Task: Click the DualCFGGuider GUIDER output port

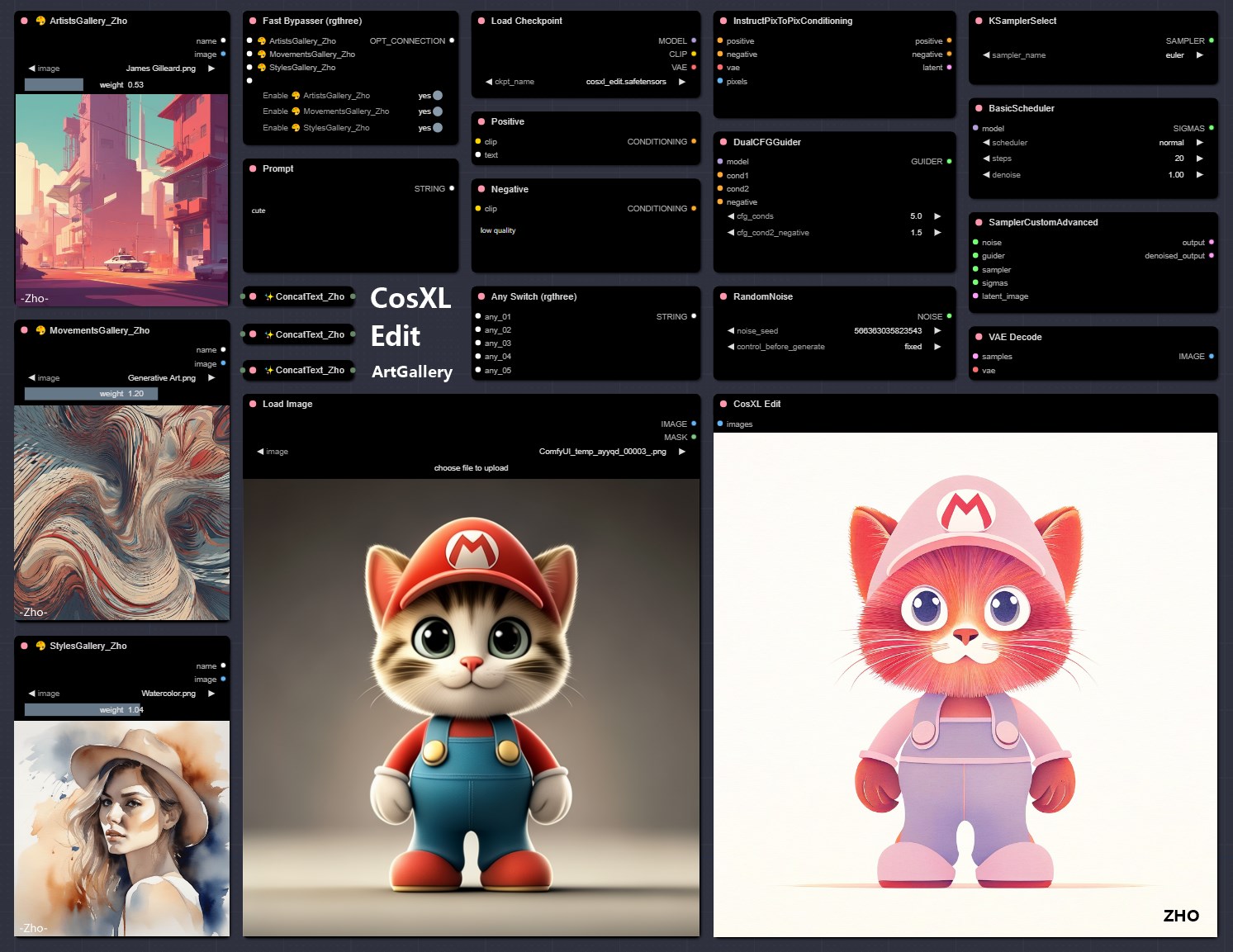Action: point(949,162)
